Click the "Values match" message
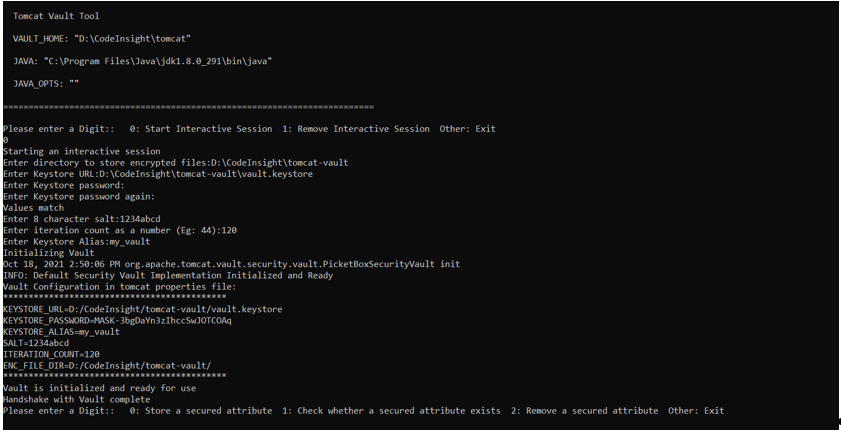The width and height of the screenshot is (841, 431). click(x=35, y=208)
